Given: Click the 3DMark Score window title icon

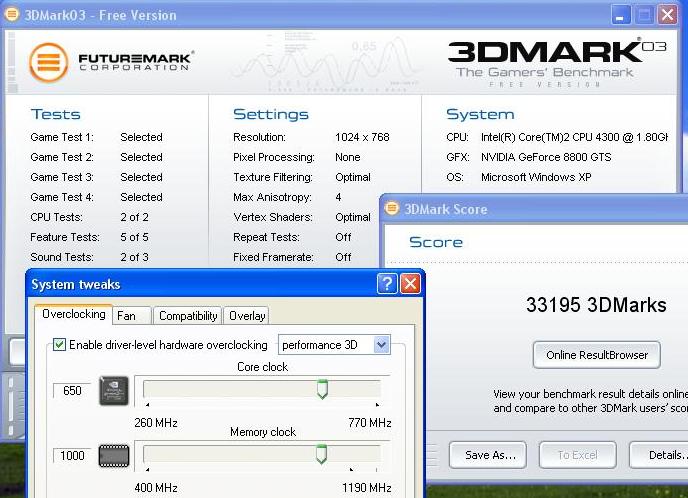Looking at the screenshot, I should click(x=392, y=208).
